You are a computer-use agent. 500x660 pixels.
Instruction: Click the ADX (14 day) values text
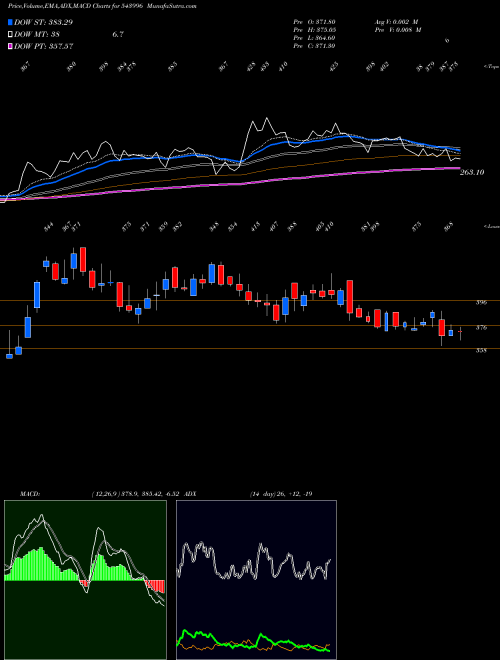[281, 494]
